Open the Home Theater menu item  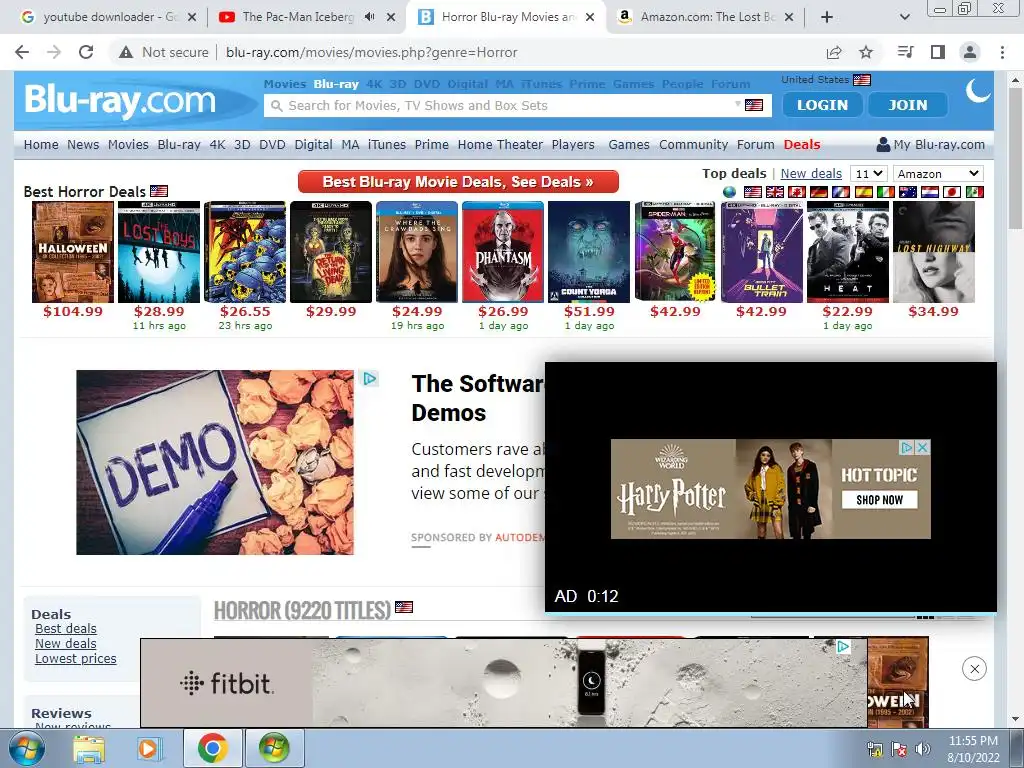click(500, 144)
